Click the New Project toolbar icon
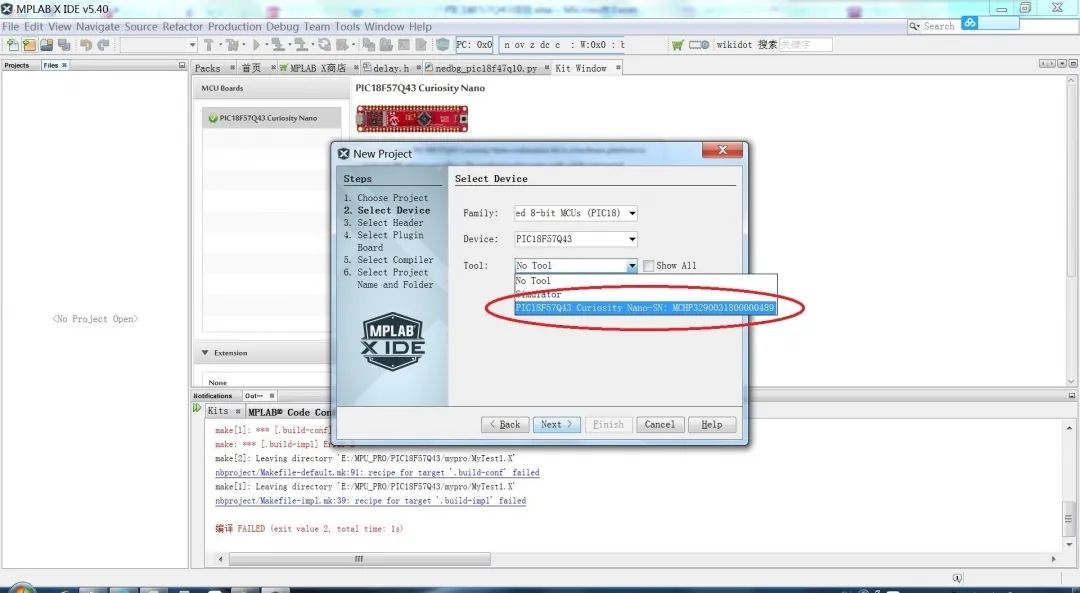 [x=29, y=45]
